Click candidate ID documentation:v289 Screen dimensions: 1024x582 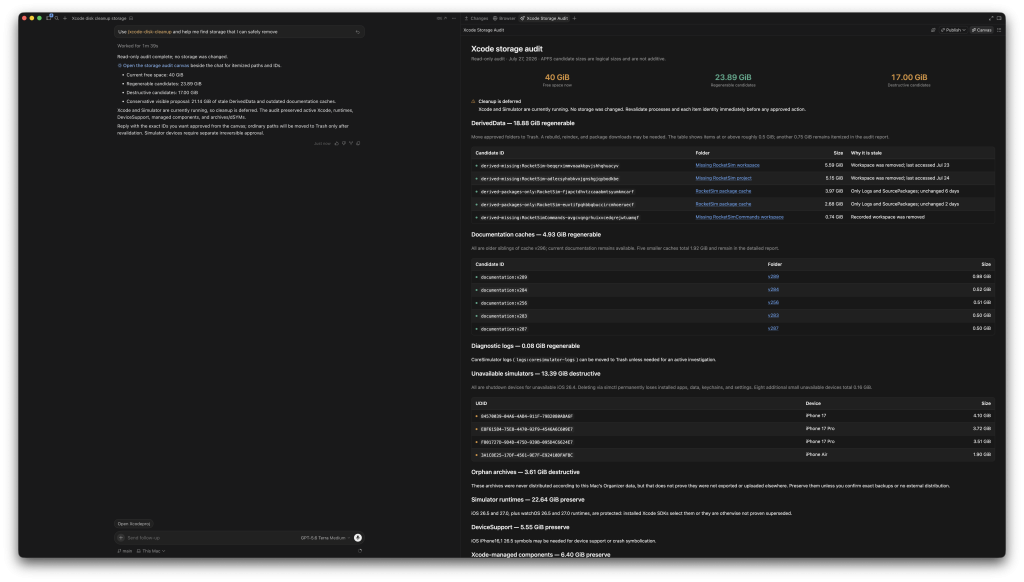tap(504, 277)
